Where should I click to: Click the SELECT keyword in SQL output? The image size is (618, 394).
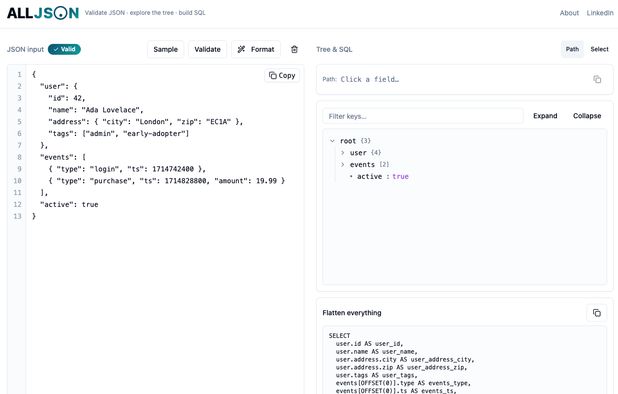tap(339, 336)
